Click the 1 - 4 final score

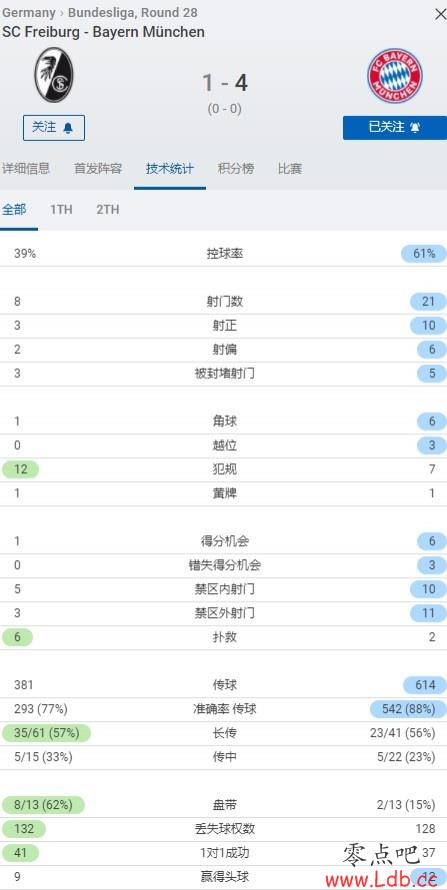click(x=225, y=83)
